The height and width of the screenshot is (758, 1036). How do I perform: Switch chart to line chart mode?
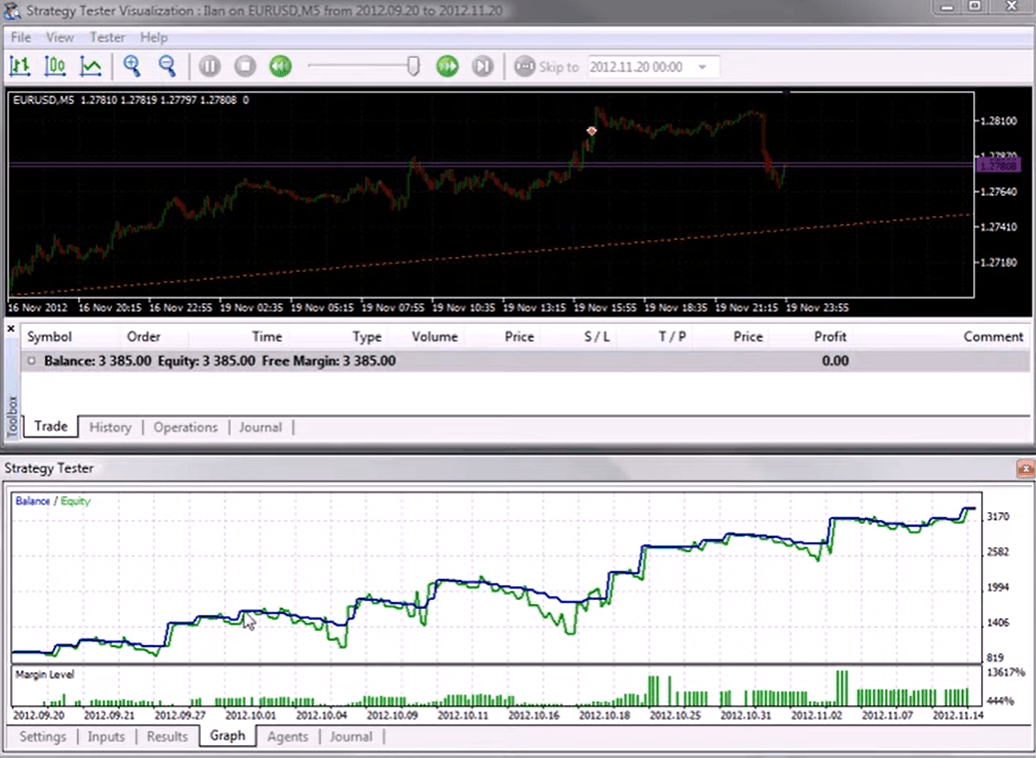coord(91,66)
